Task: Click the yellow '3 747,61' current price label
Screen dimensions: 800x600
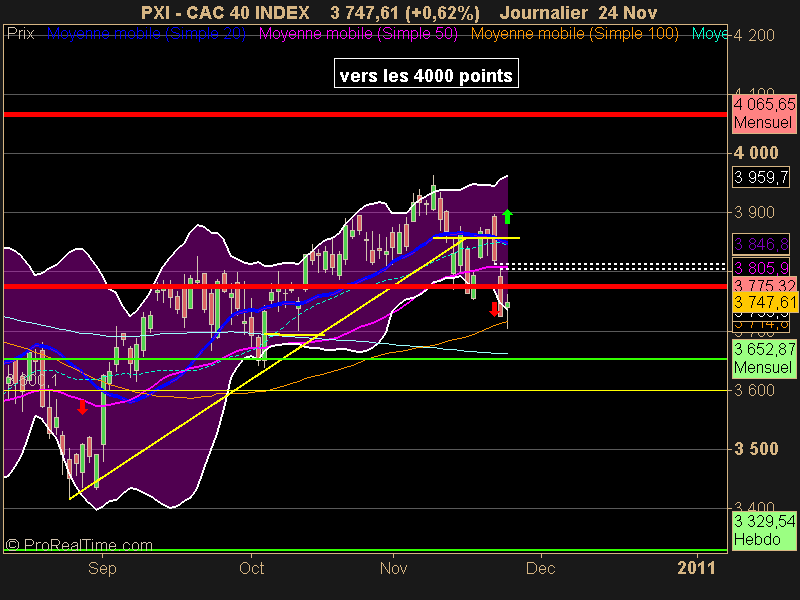Action: [765, 302]
